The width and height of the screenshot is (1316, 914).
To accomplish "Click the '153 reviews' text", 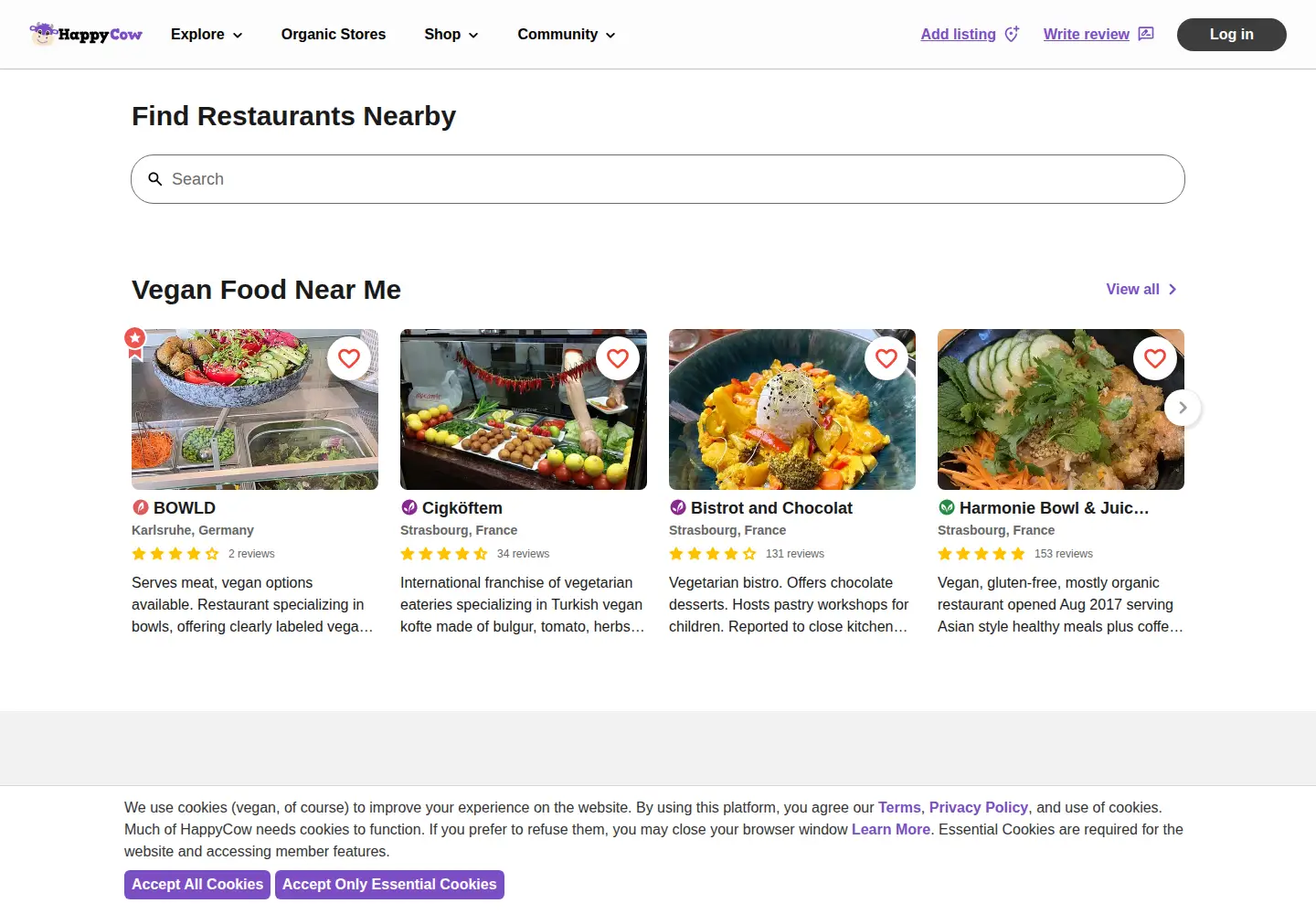I will 1064,554.
